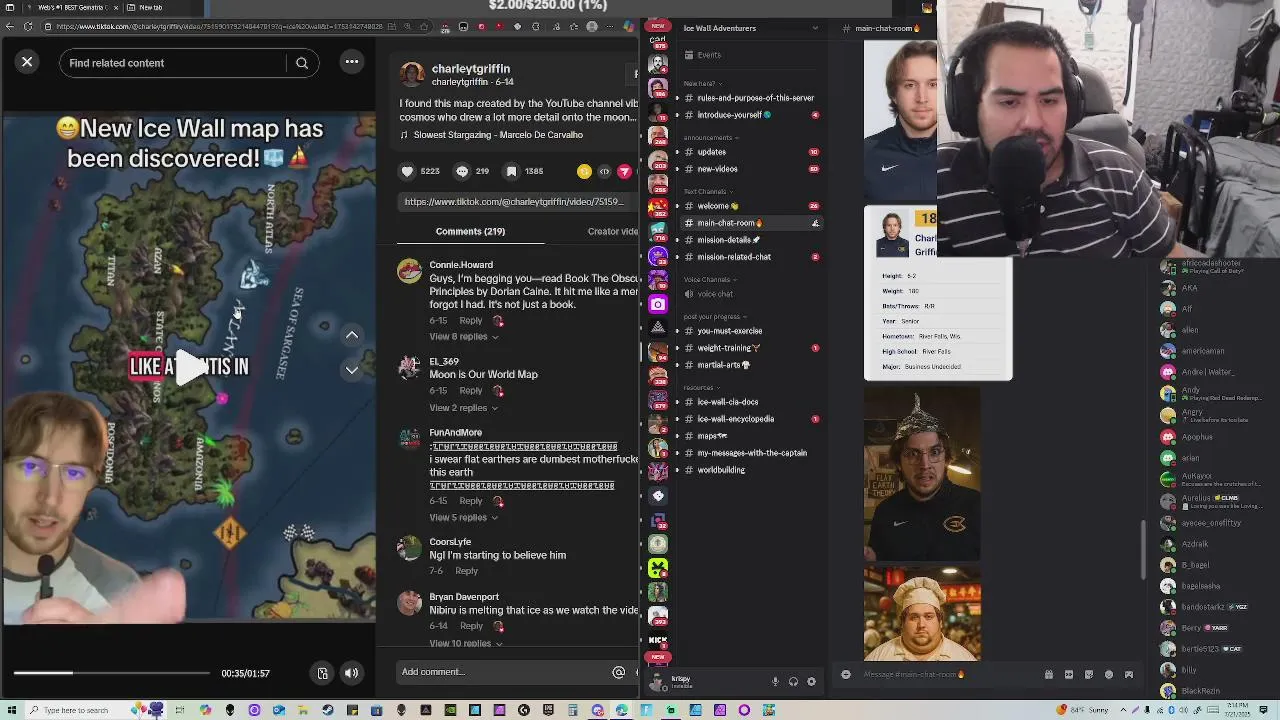Viewport: 1280px width, 720px height.
Task: Collapse the post your progress category
Action: click(716, 316)
